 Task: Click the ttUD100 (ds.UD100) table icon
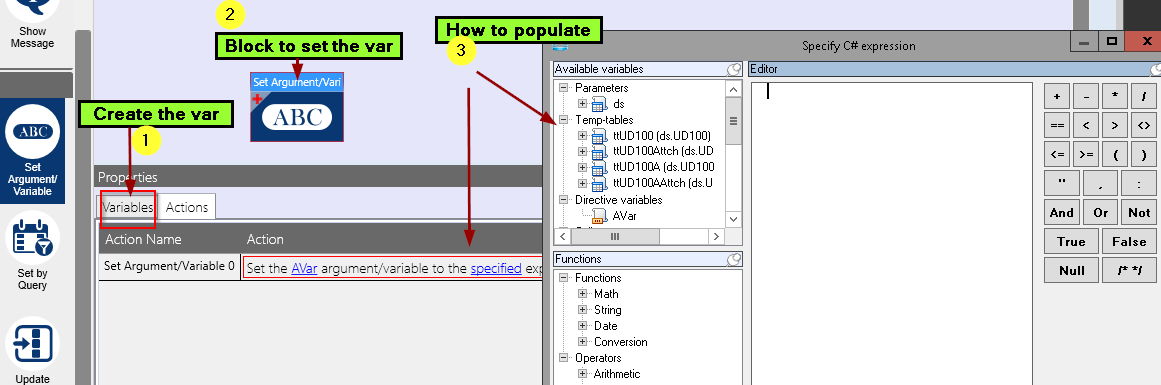599,136
